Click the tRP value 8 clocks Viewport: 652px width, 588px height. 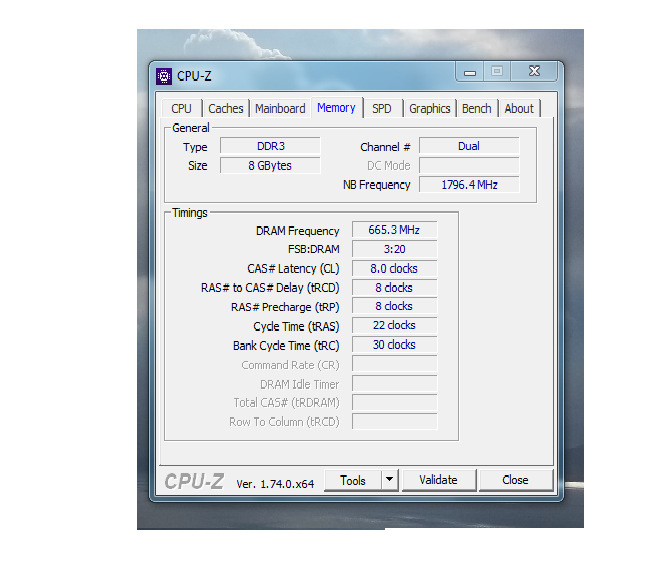click(x=394, y=306)
